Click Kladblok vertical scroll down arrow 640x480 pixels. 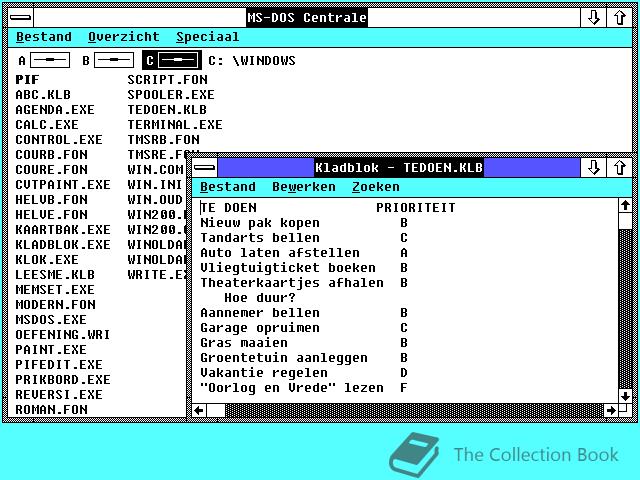tap(625, 396)
